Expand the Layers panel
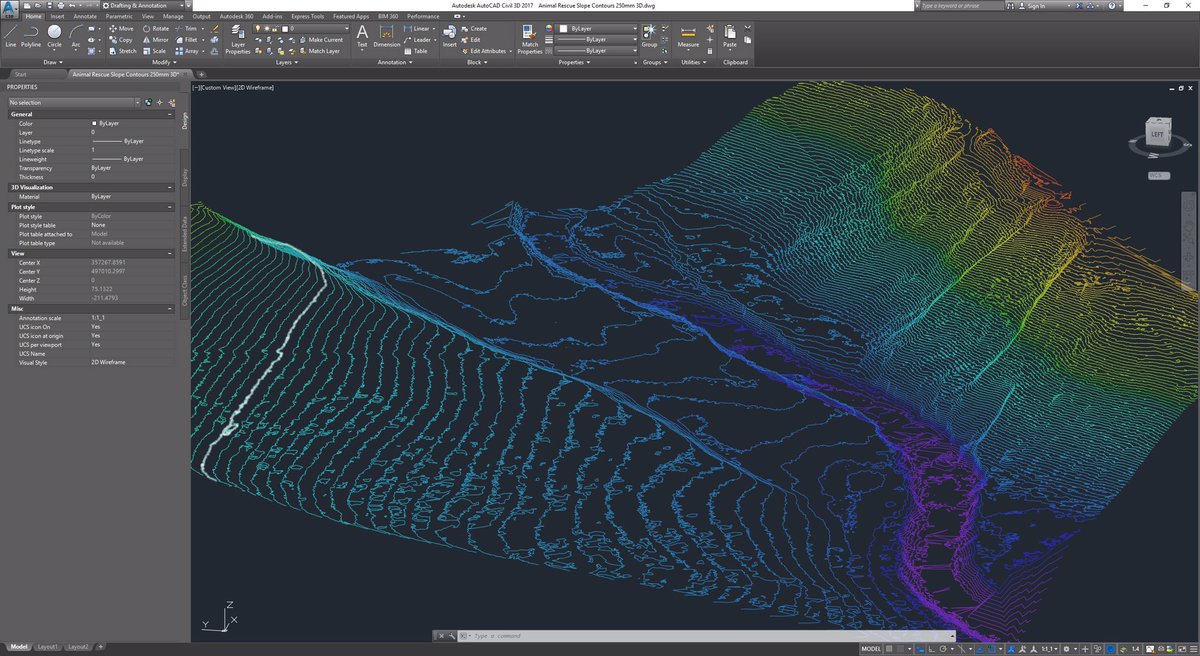 click(x=285, y=62)
